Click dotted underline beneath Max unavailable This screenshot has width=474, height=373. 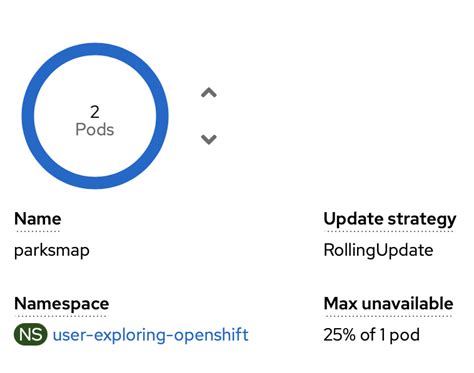coord(388,315)
